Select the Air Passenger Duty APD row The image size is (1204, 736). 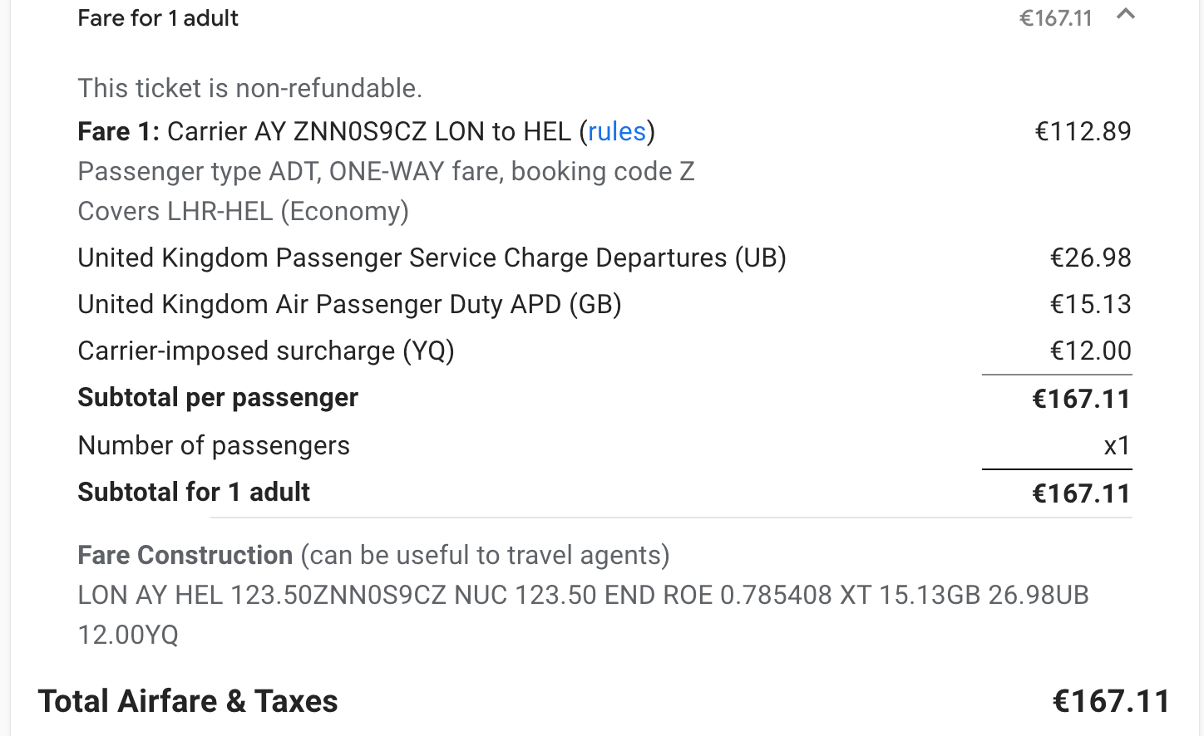tap(350, 304)
